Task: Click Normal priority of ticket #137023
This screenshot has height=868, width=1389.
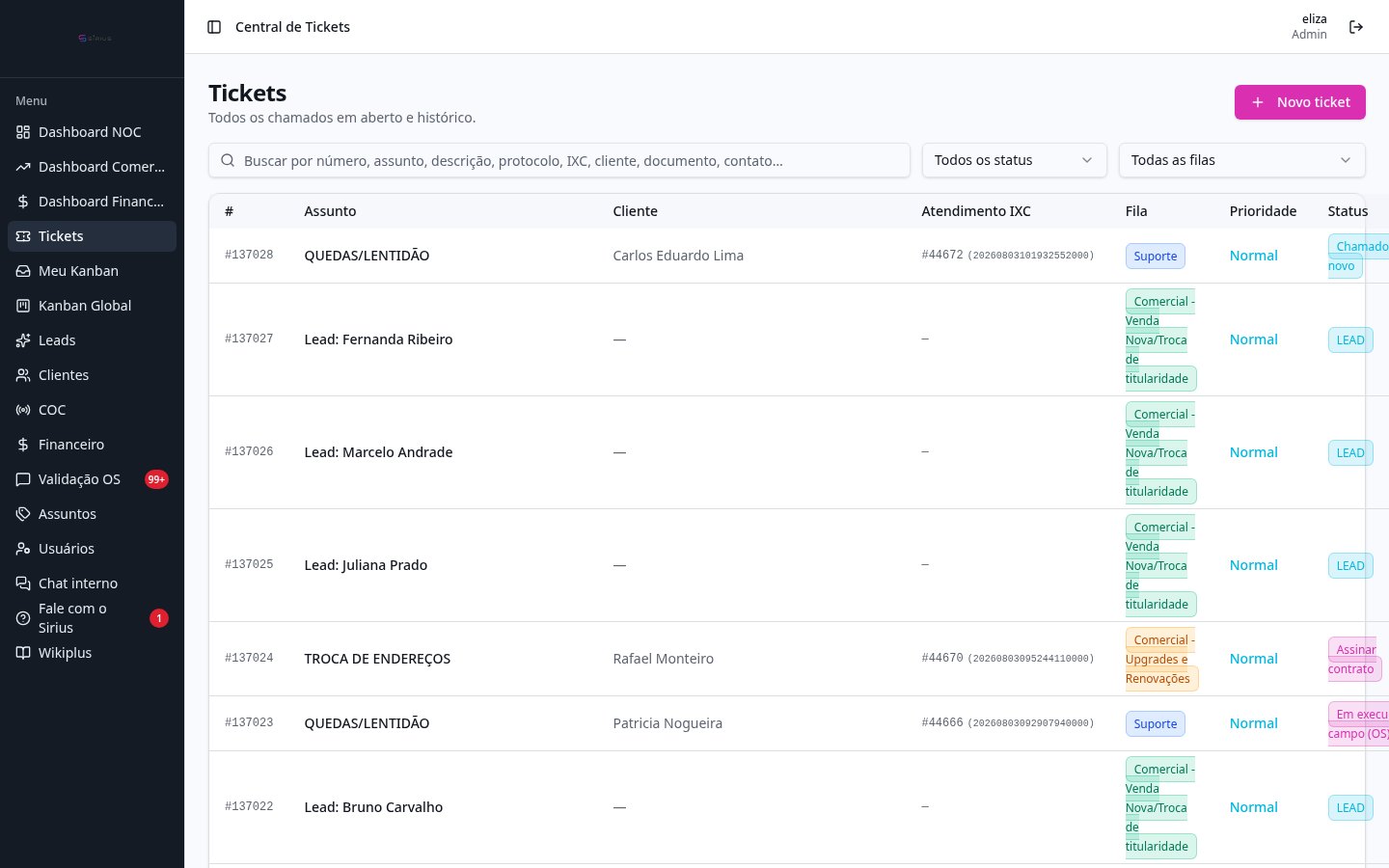Action: click(1253, 723)
